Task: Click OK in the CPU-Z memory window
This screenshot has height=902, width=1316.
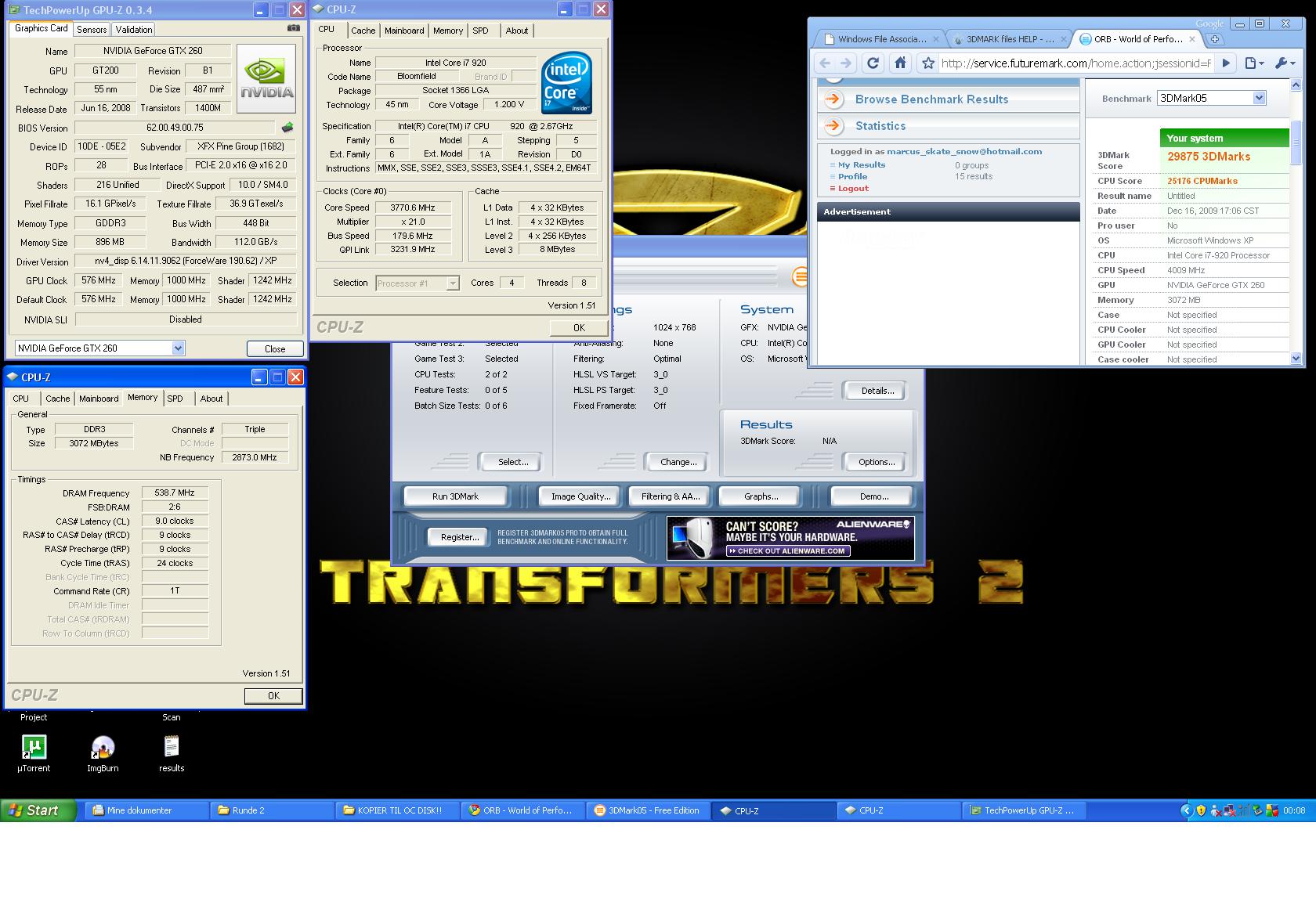Action: (273, 696)
